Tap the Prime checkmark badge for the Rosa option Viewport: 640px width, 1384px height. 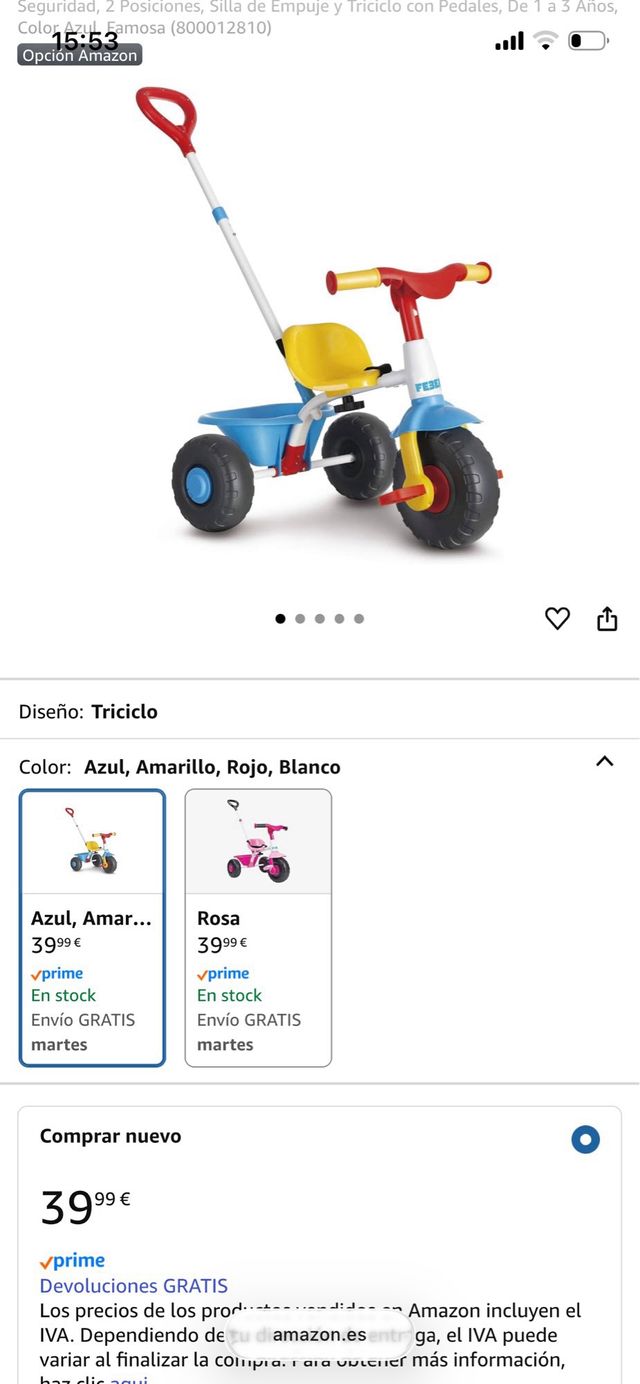tap(223, 972)
